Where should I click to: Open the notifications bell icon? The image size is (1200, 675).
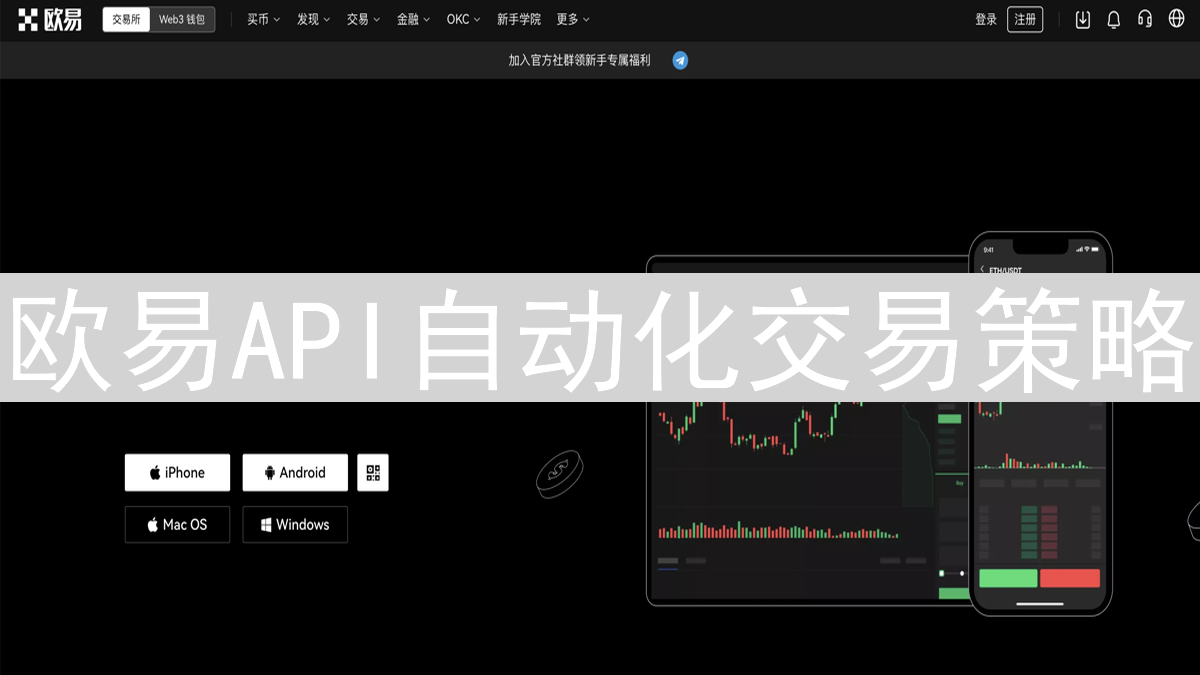1114,19
